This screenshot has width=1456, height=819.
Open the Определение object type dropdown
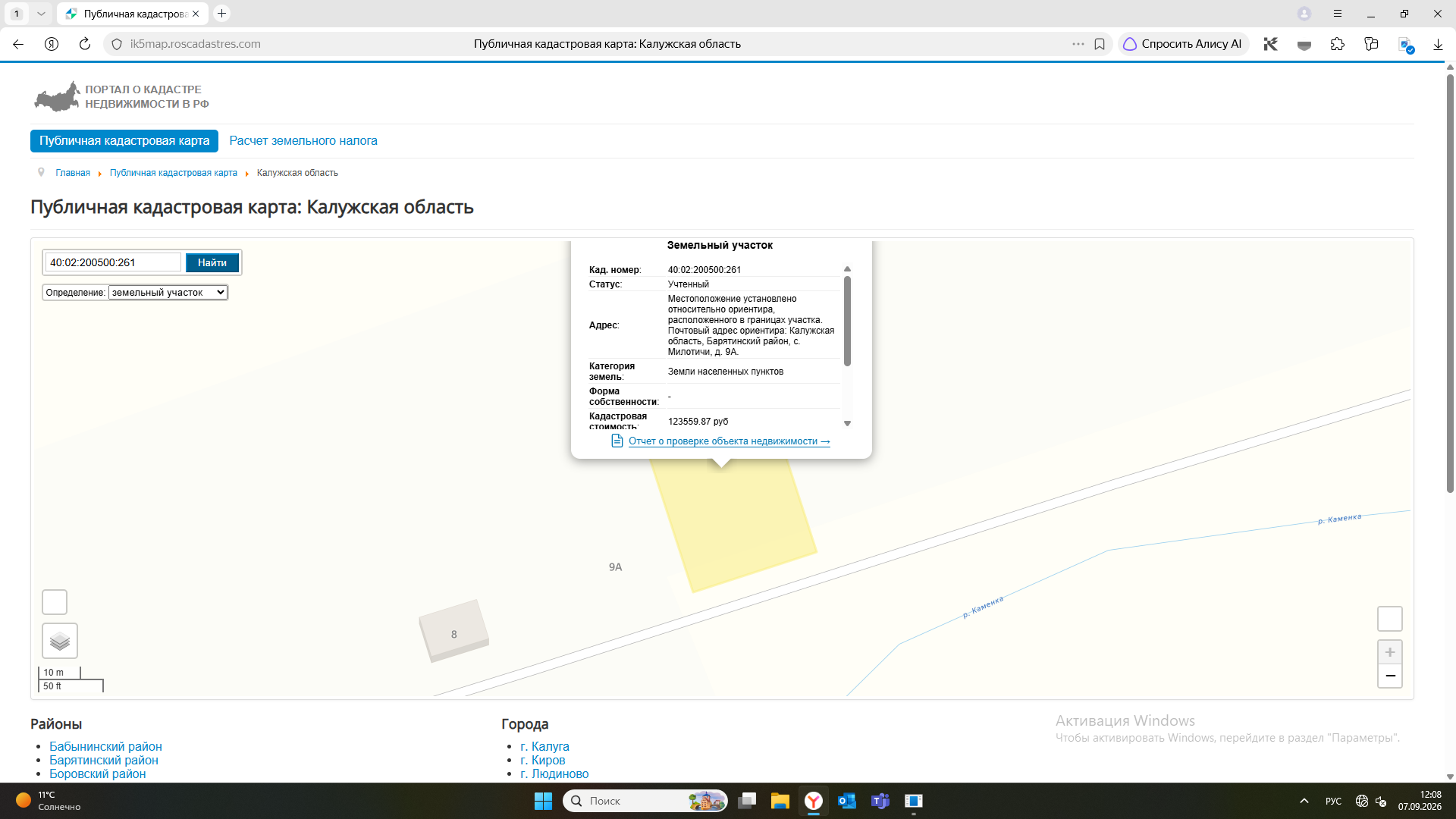click(x=168, y=293)
